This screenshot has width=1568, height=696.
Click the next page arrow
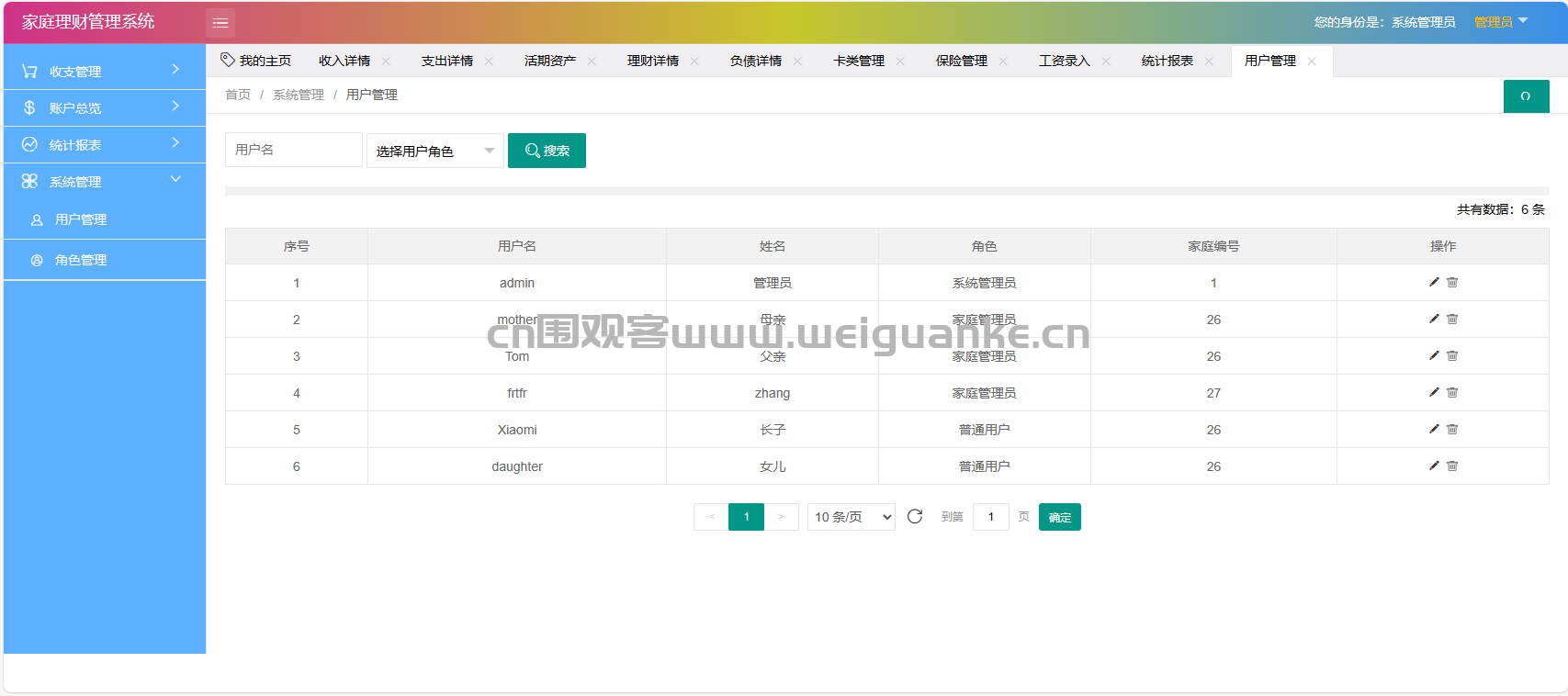point(781,517)
